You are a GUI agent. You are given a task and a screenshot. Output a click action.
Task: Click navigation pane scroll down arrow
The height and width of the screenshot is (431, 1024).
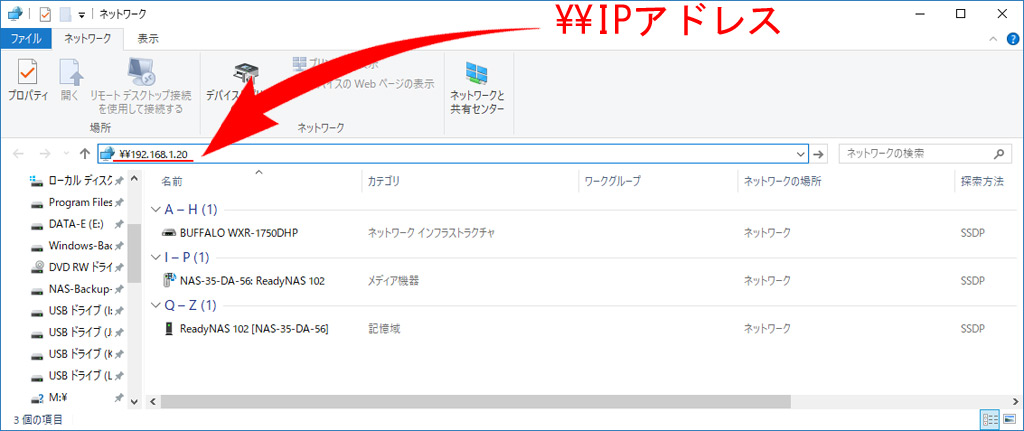[x=134, y=401]
